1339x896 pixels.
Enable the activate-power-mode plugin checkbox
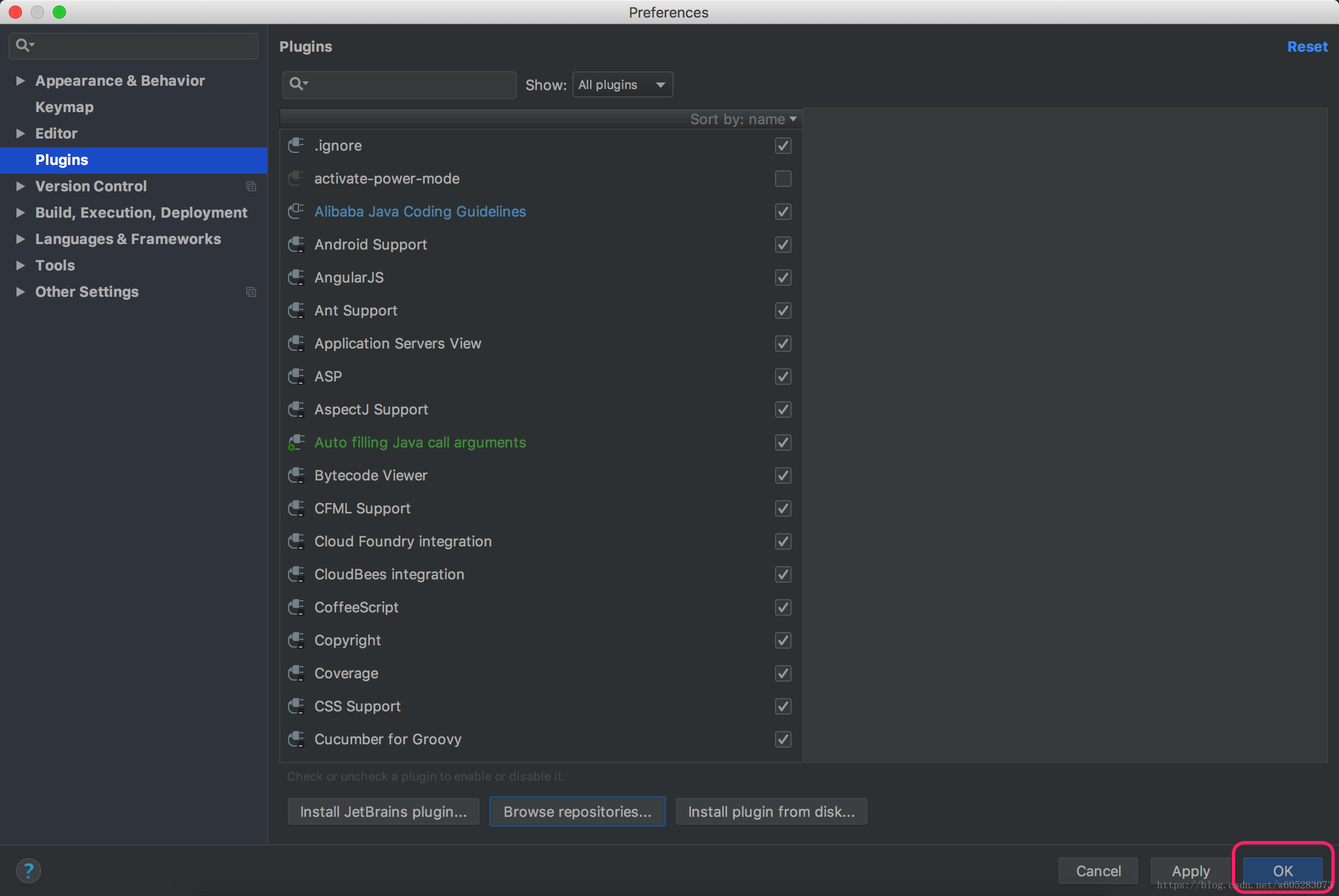783,178
